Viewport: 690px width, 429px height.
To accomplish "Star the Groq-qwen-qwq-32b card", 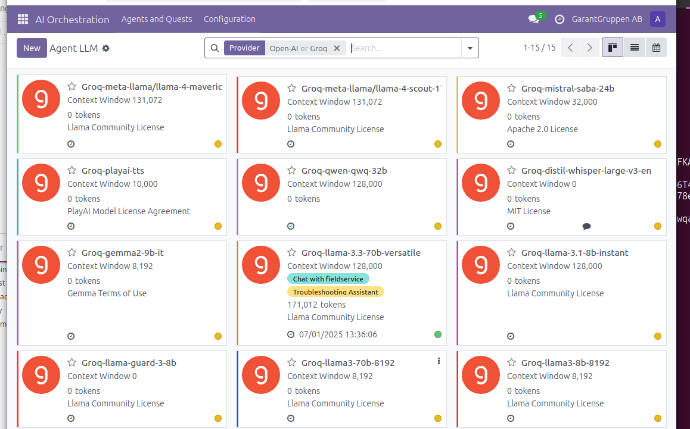I will (292, 170).
